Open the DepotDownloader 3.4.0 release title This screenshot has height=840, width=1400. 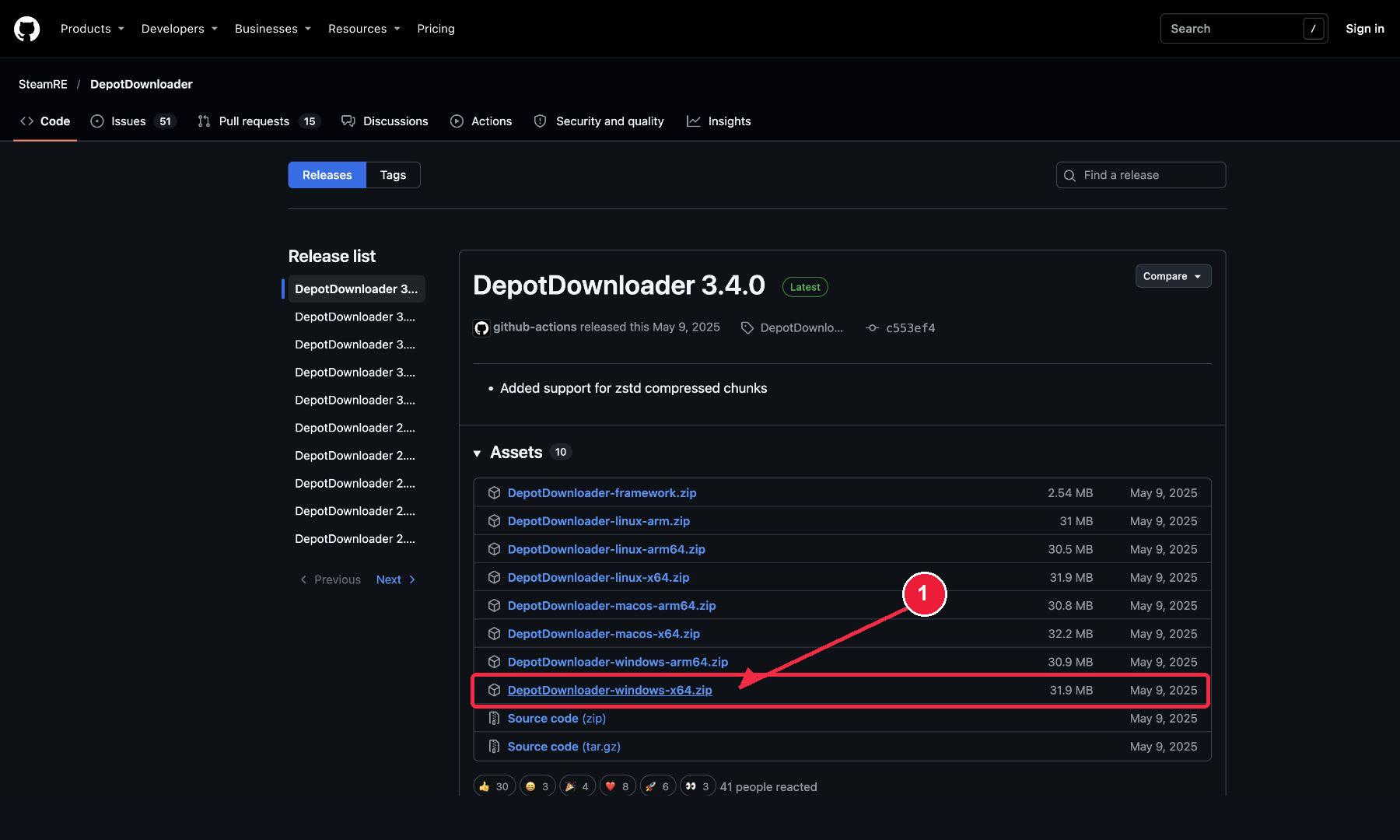click(619, 285)
